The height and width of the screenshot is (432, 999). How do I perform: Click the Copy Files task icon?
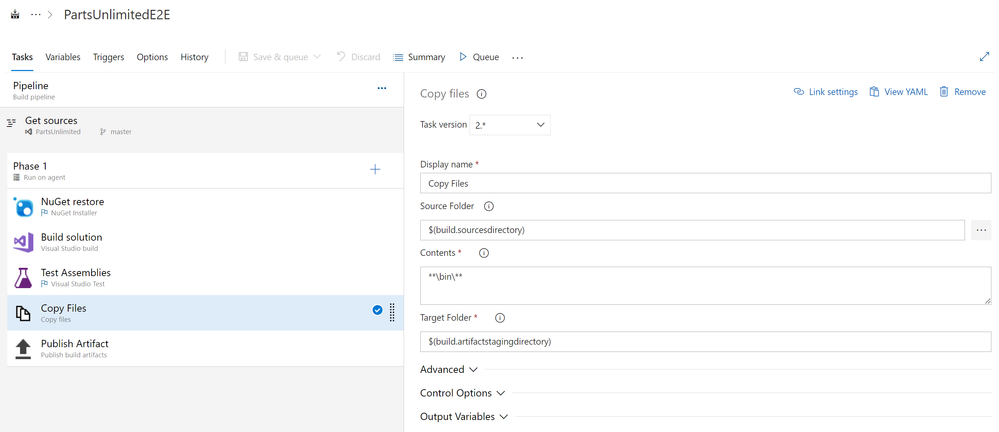click(23, 313)
